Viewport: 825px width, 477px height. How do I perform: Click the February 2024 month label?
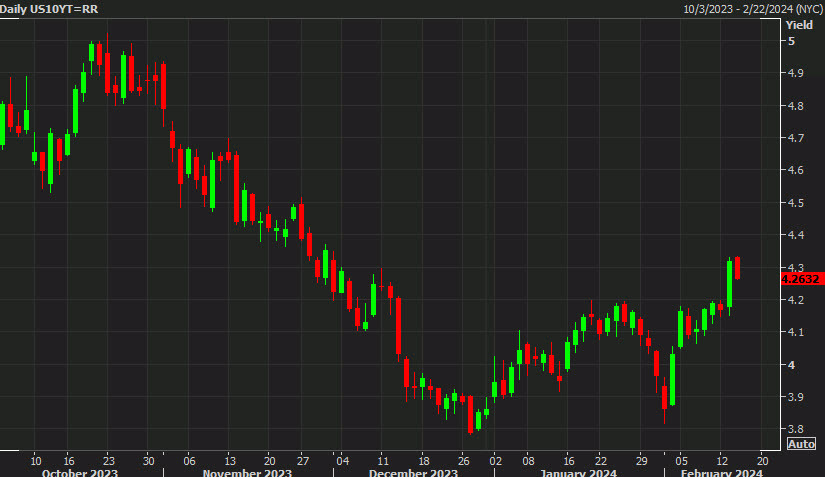(722, 472)
